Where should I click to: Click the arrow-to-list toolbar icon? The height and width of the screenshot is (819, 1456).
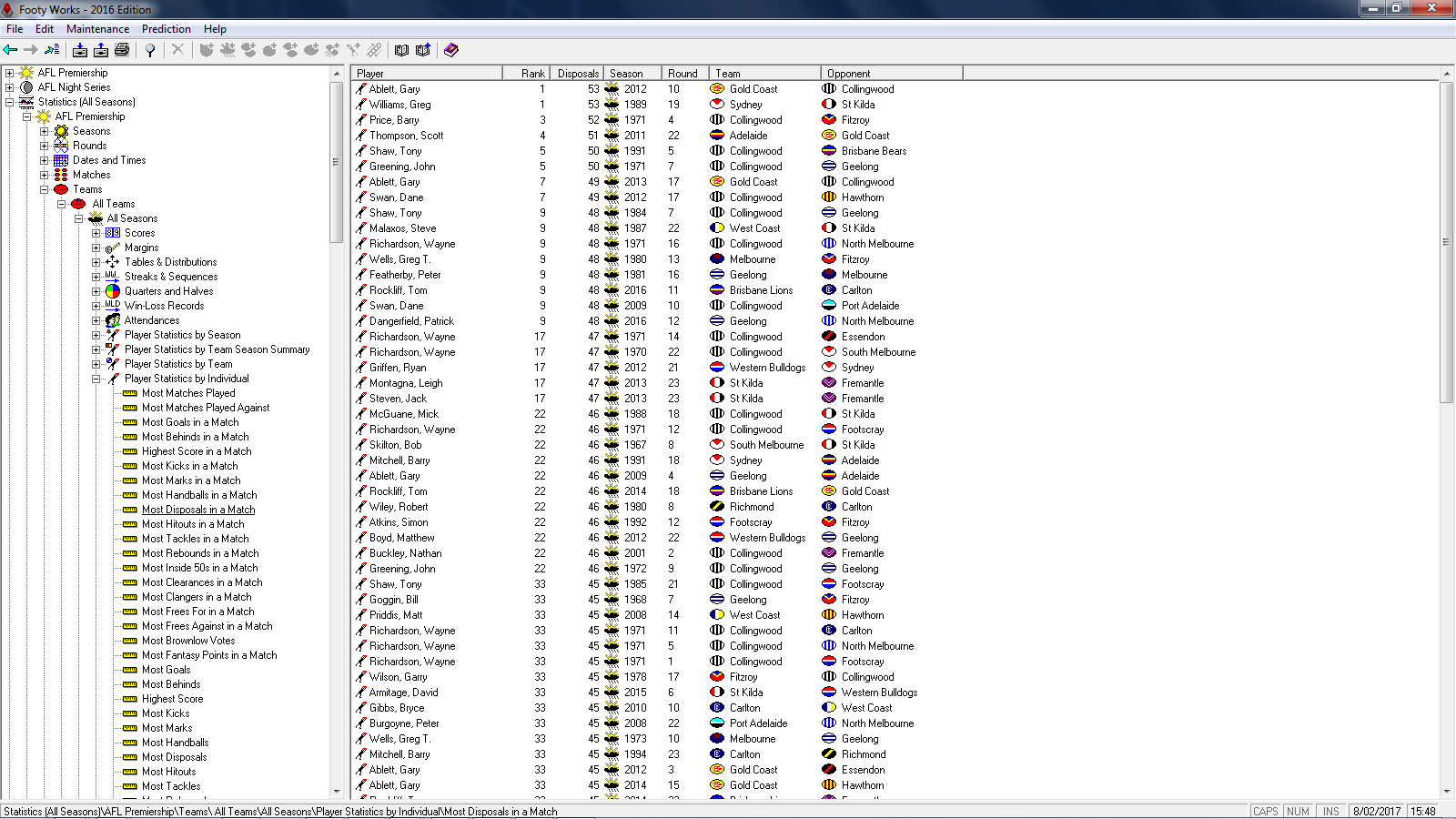(x=52, y=50)
